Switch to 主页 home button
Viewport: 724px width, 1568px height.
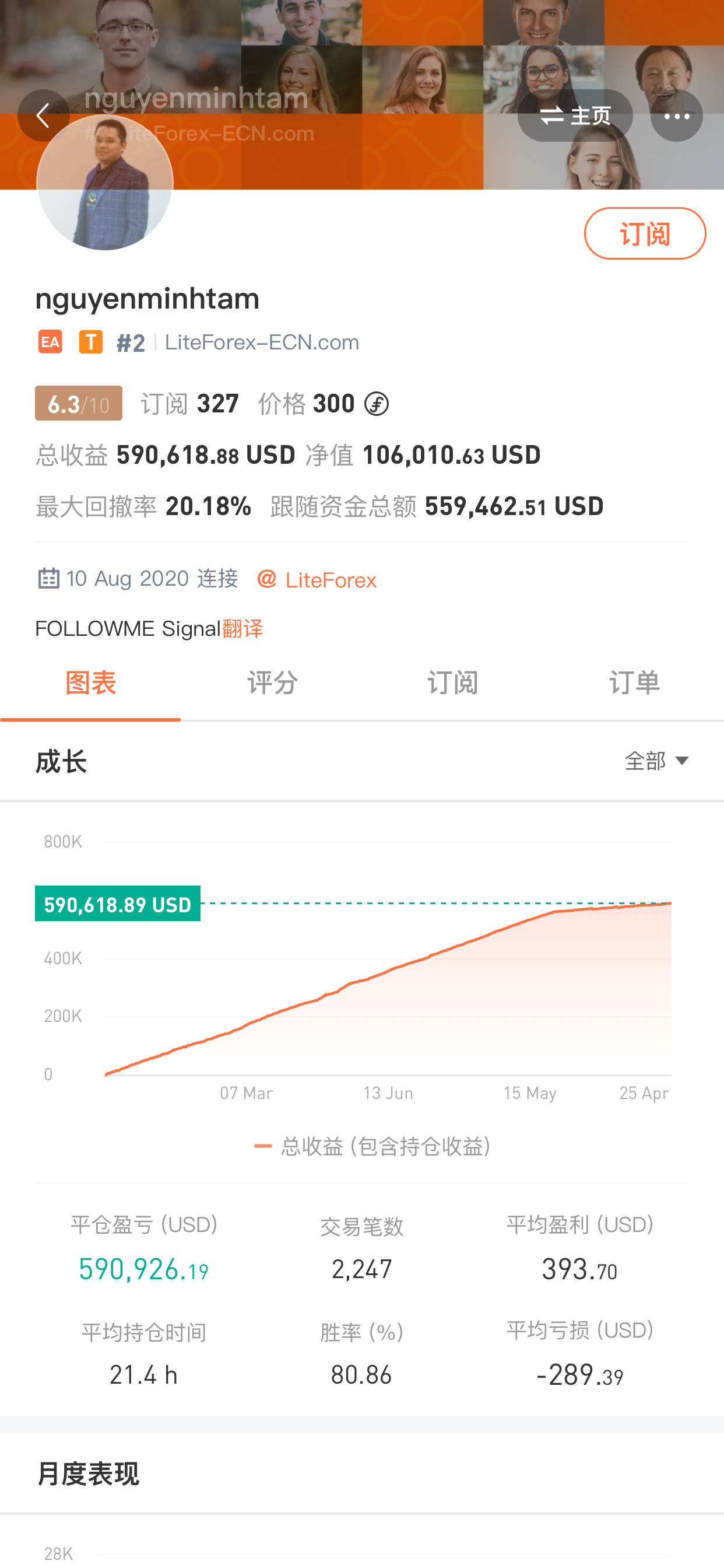pos(575,116)
